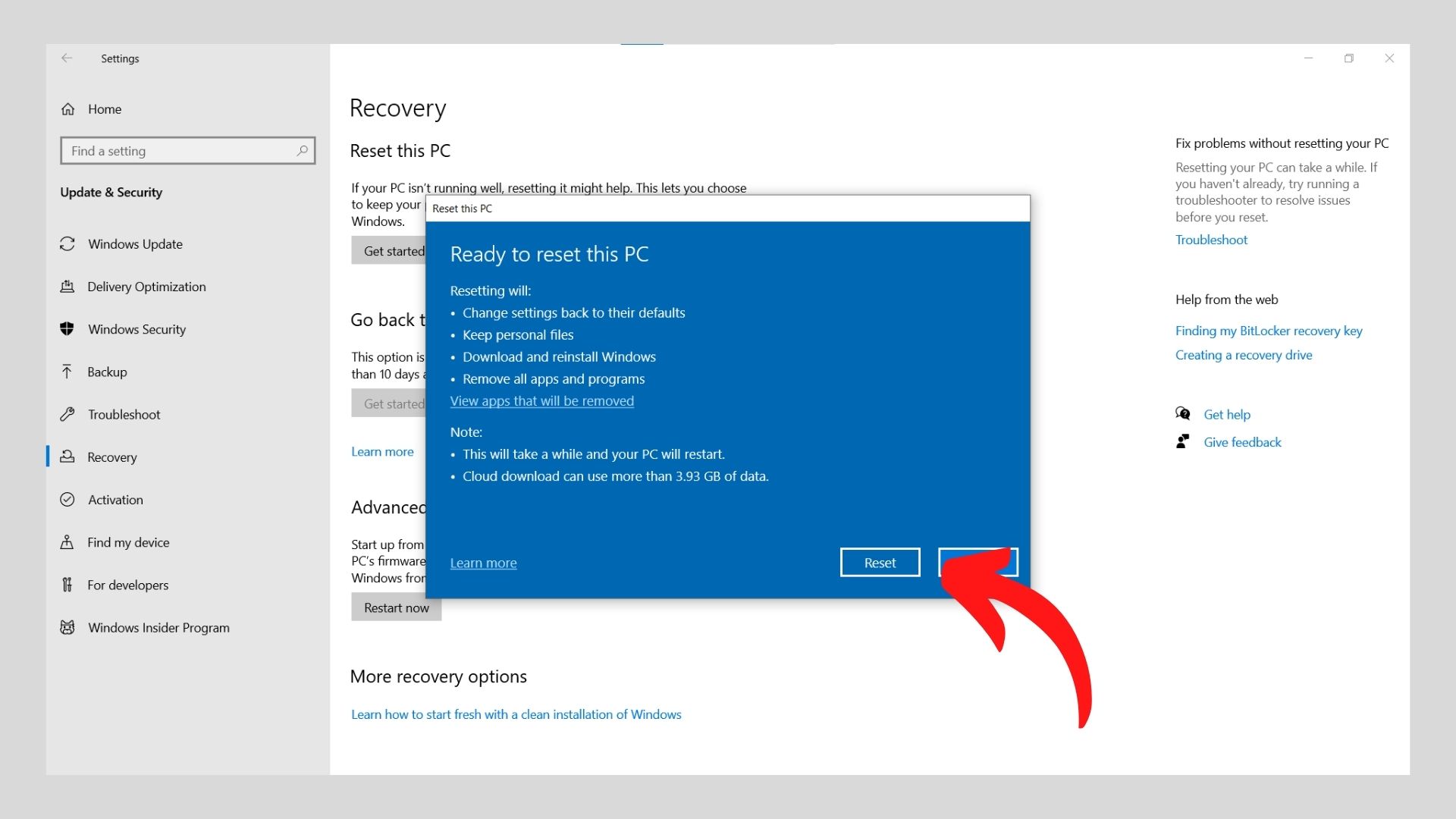Click the Restart now button
The image size is (1456, 819).
[396, 607]
